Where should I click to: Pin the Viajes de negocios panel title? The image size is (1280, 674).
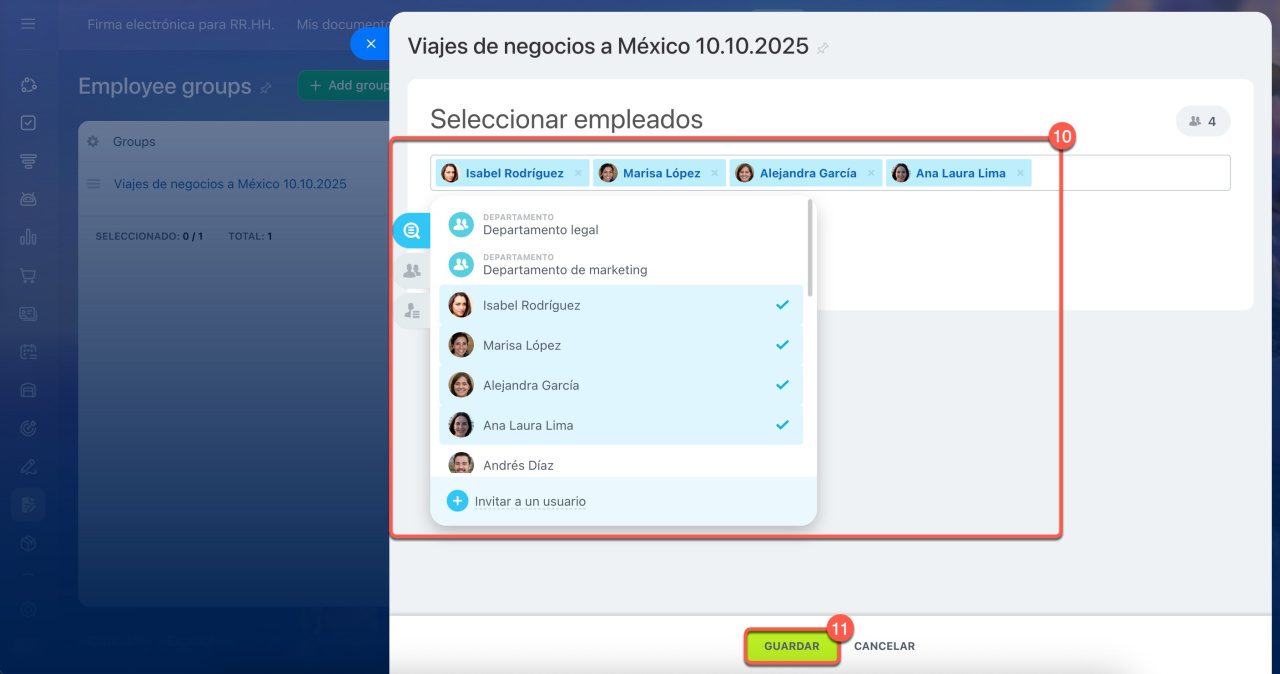pyautogui.click(x=823, y=48)
